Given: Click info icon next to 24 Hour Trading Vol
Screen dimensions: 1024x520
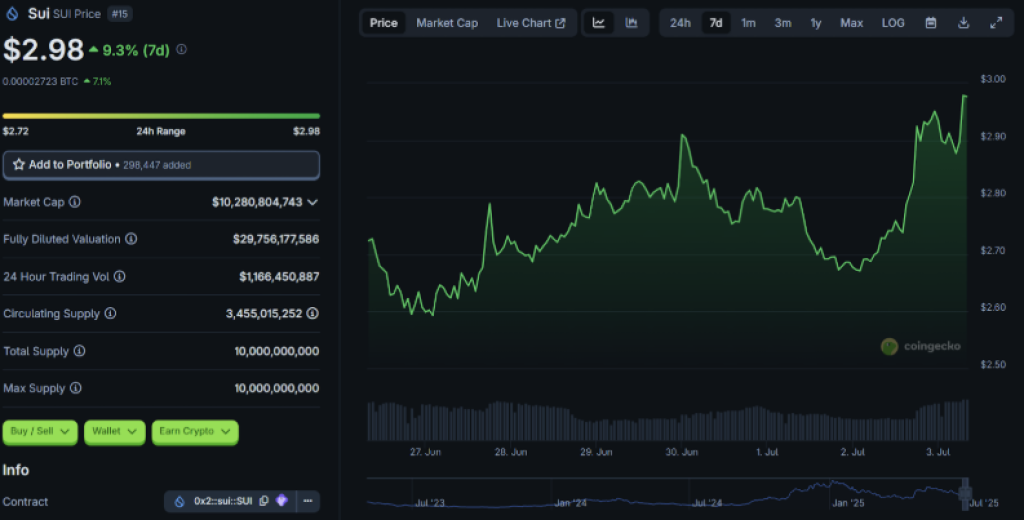Looking at the screenshot, I should [120, 276].
